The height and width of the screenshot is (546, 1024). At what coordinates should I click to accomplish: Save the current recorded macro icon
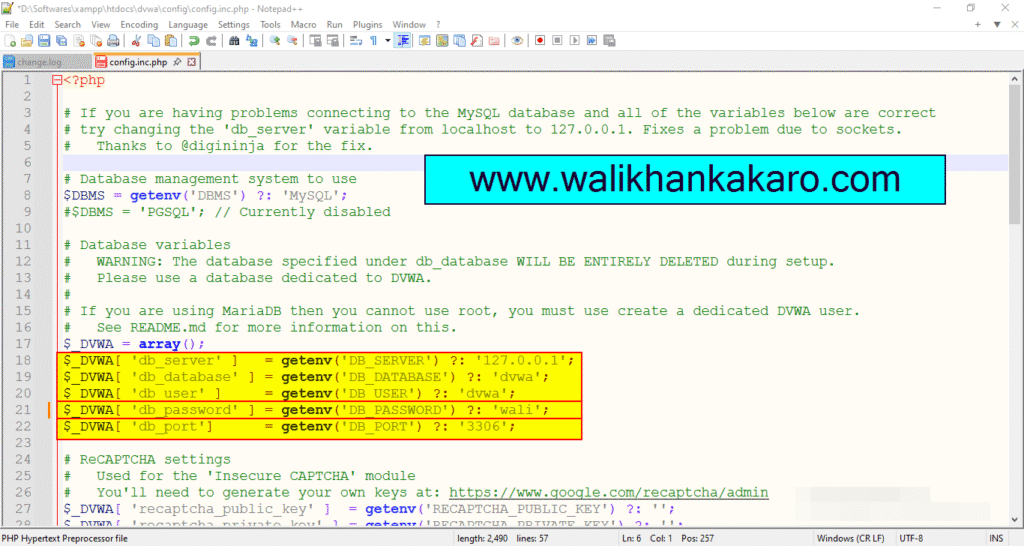(x=609, y=40)
